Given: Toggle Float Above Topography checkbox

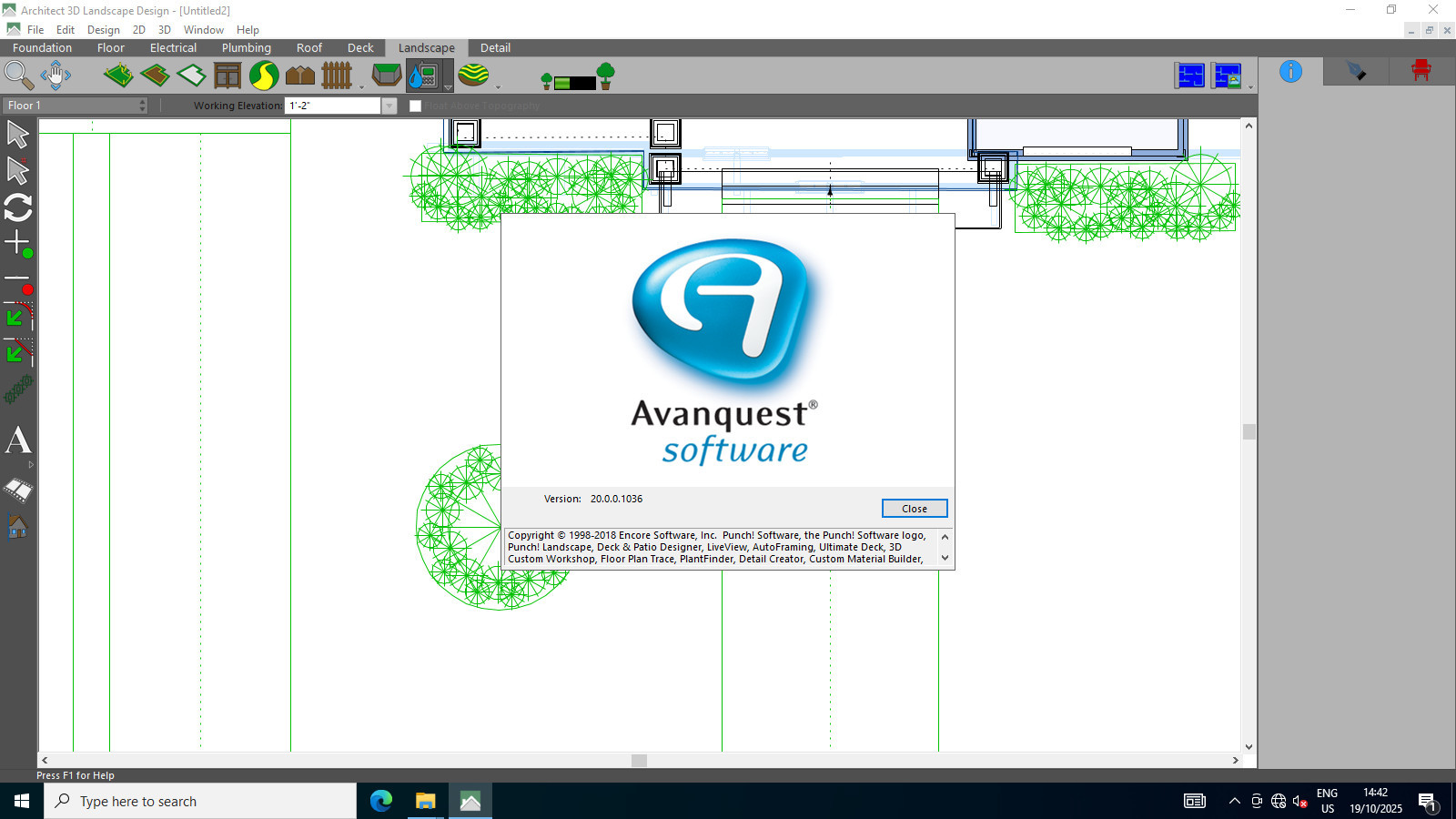Looking at the screenshot, I should 416,106.
